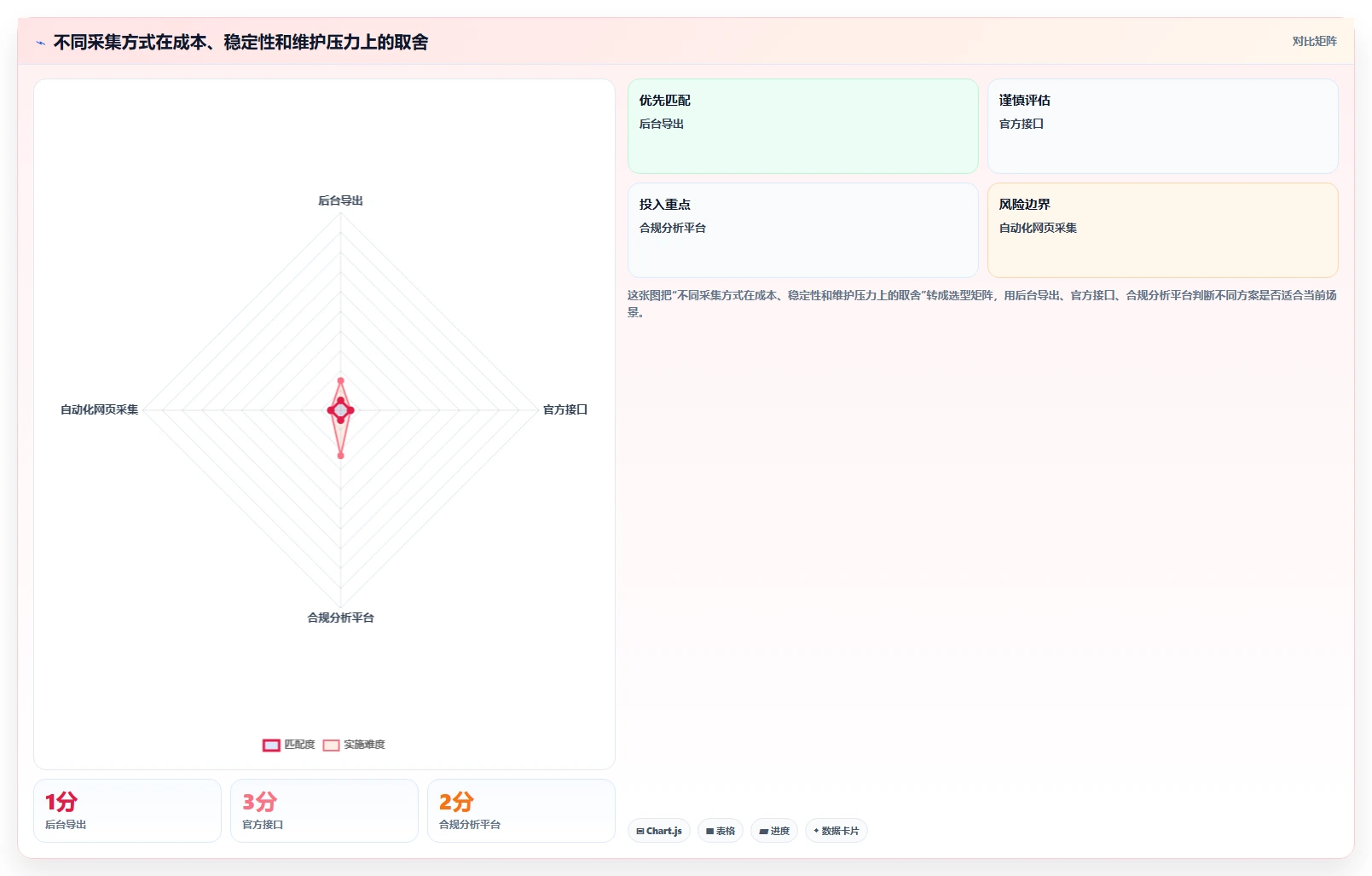Screen dimensions: 1372x876
Task: Click the icon inside 进度 chip
Action: (763, 831)
